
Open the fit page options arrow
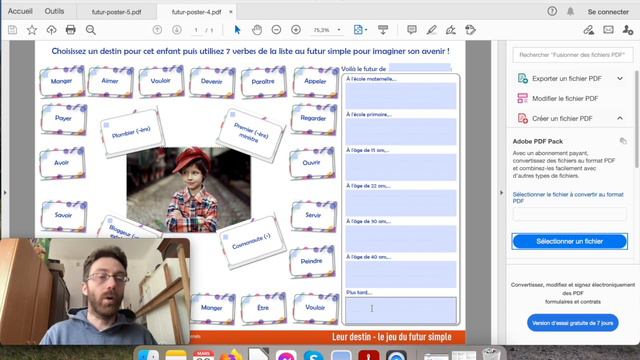(x=366, y=30)
